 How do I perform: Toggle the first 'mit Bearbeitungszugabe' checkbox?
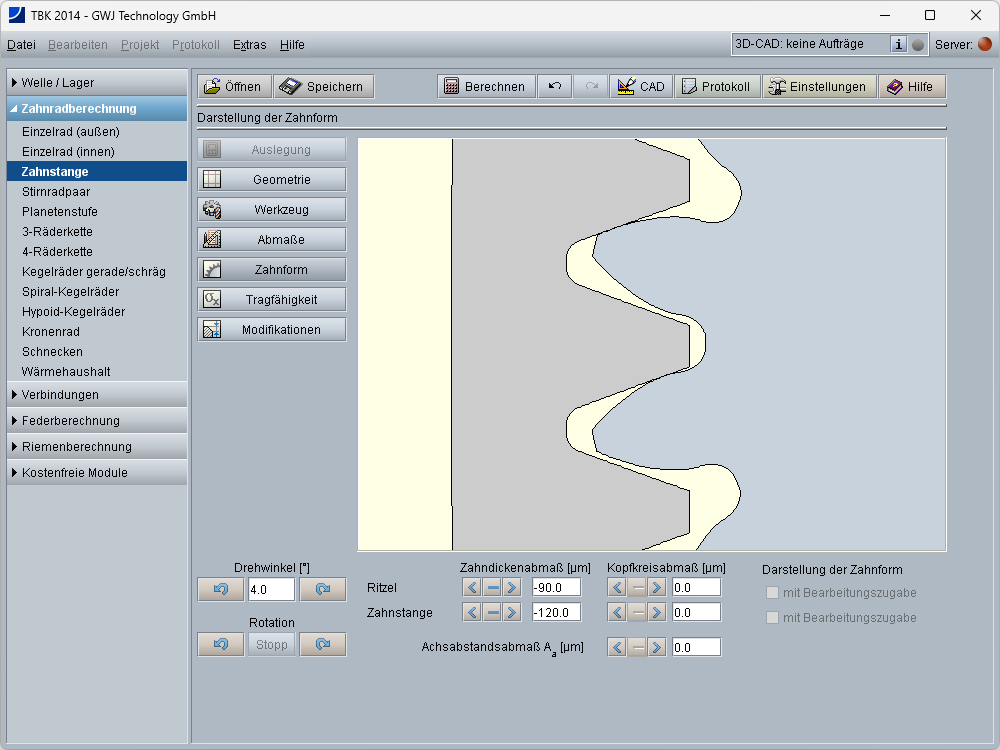click(x=772, y=593)
